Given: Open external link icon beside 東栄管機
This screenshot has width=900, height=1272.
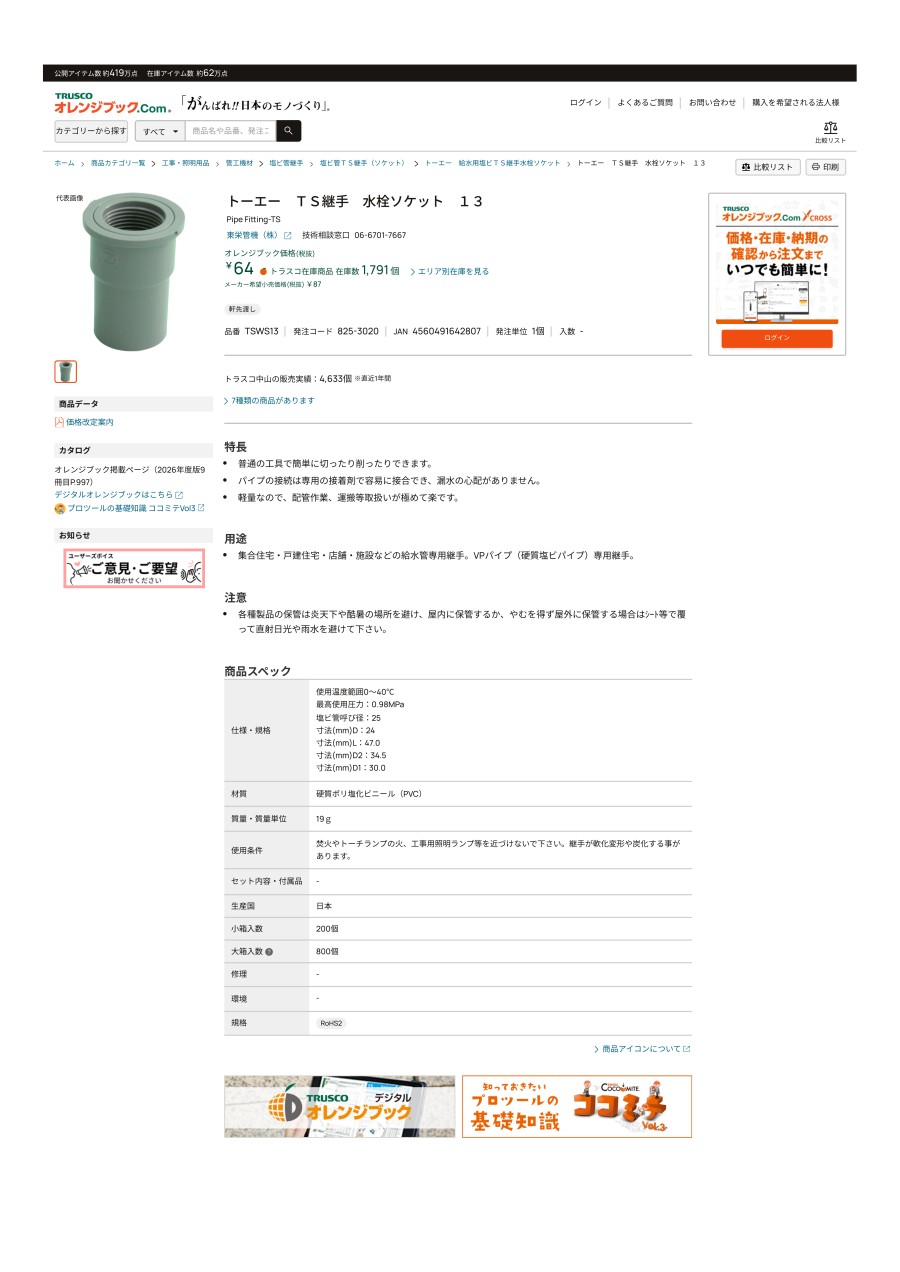Looking at the screenshot, I should 288,236.
